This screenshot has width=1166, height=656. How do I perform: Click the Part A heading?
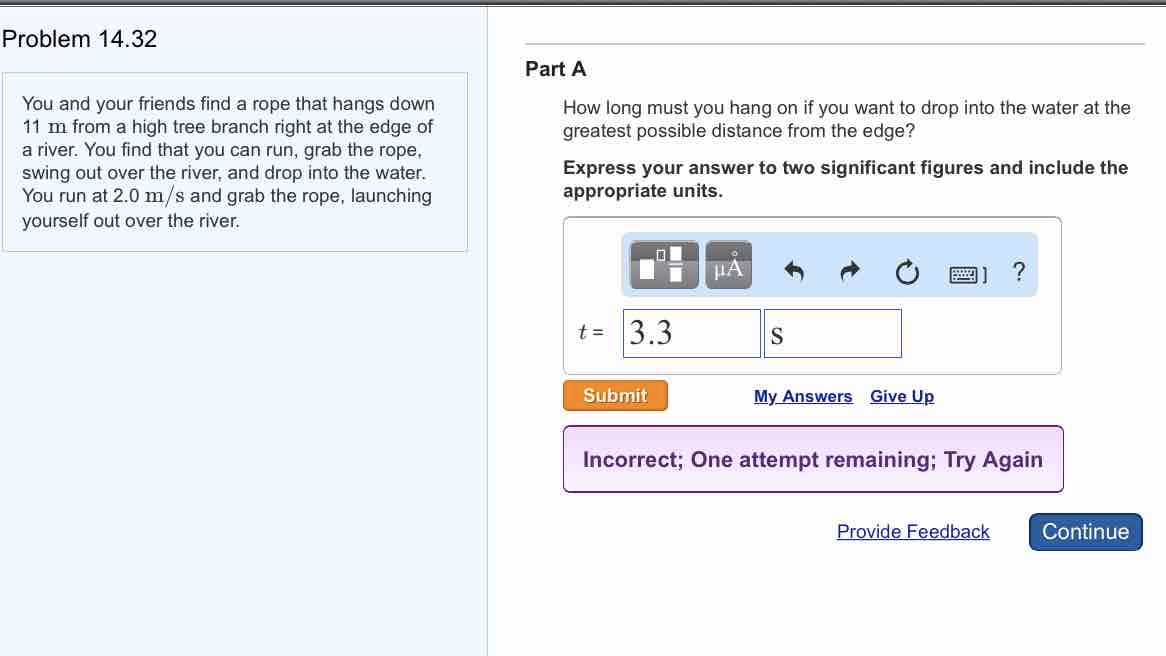[555, 69]
